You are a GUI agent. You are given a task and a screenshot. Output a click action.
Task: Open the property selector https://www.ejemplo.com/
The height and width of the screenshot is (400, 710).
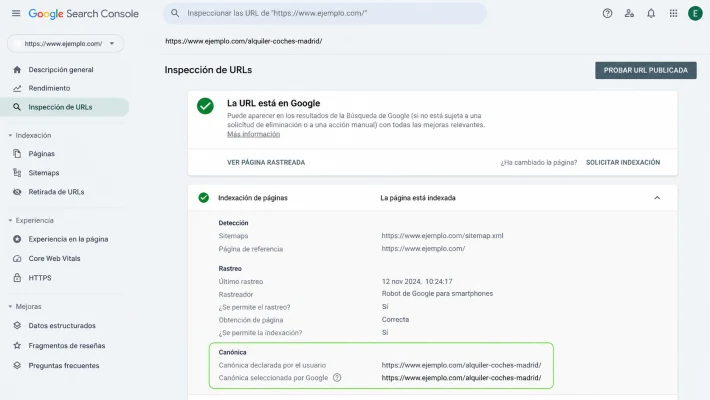[x=65, y=43]
